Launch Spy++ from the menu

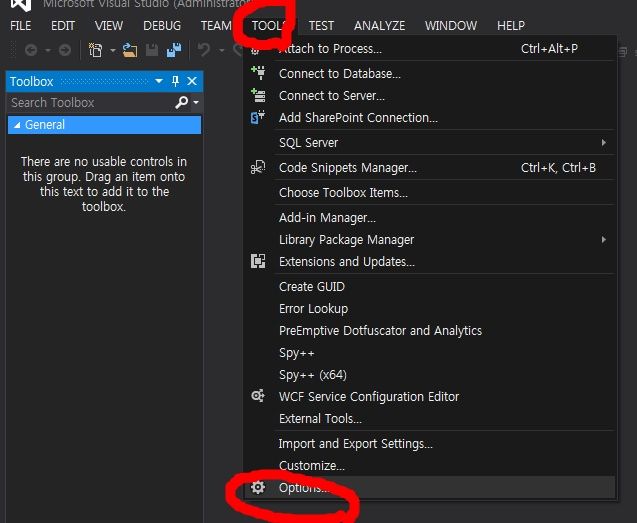pyautogui.click(x=431, y=353)
